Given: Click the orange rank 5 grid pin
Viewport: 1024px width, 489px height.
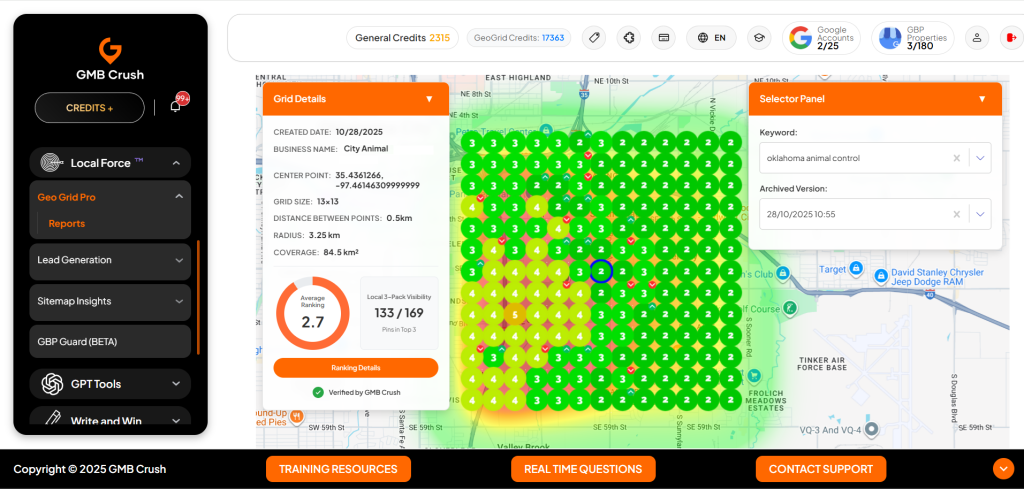Looking at the screenshot, I should [515, 315].
